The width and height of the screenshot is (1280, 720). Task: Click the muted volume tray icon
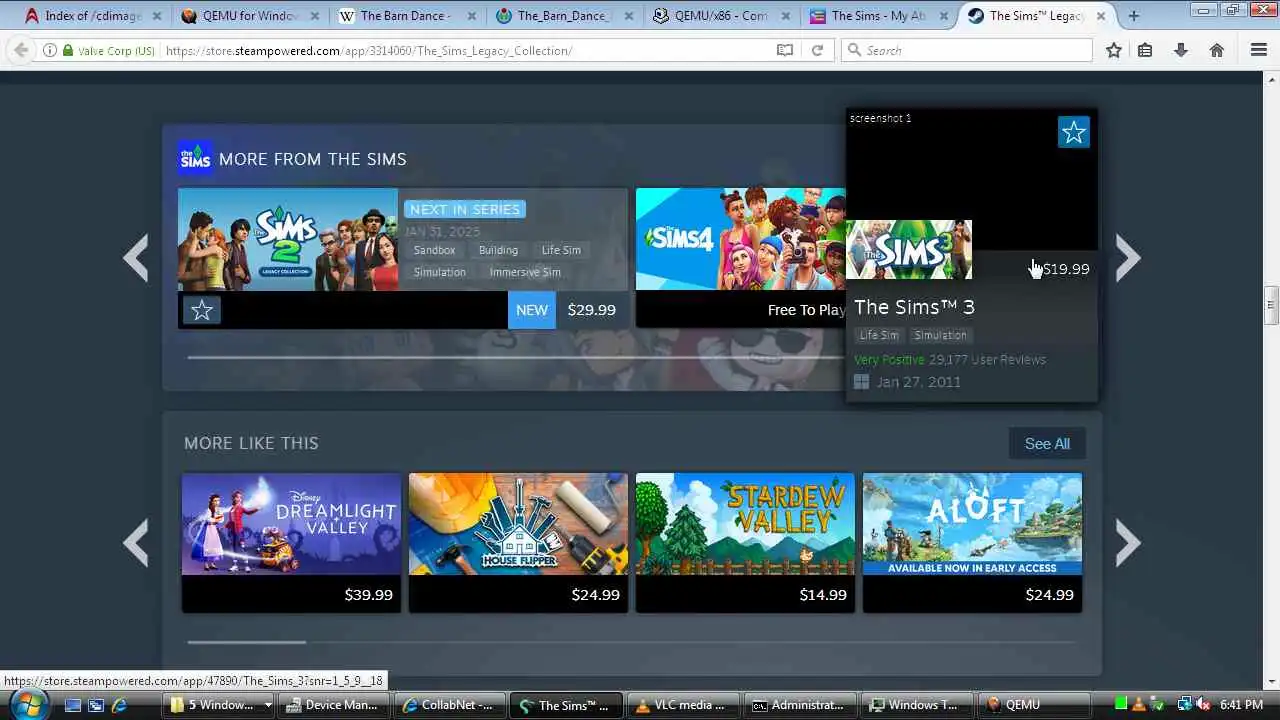1202,705
